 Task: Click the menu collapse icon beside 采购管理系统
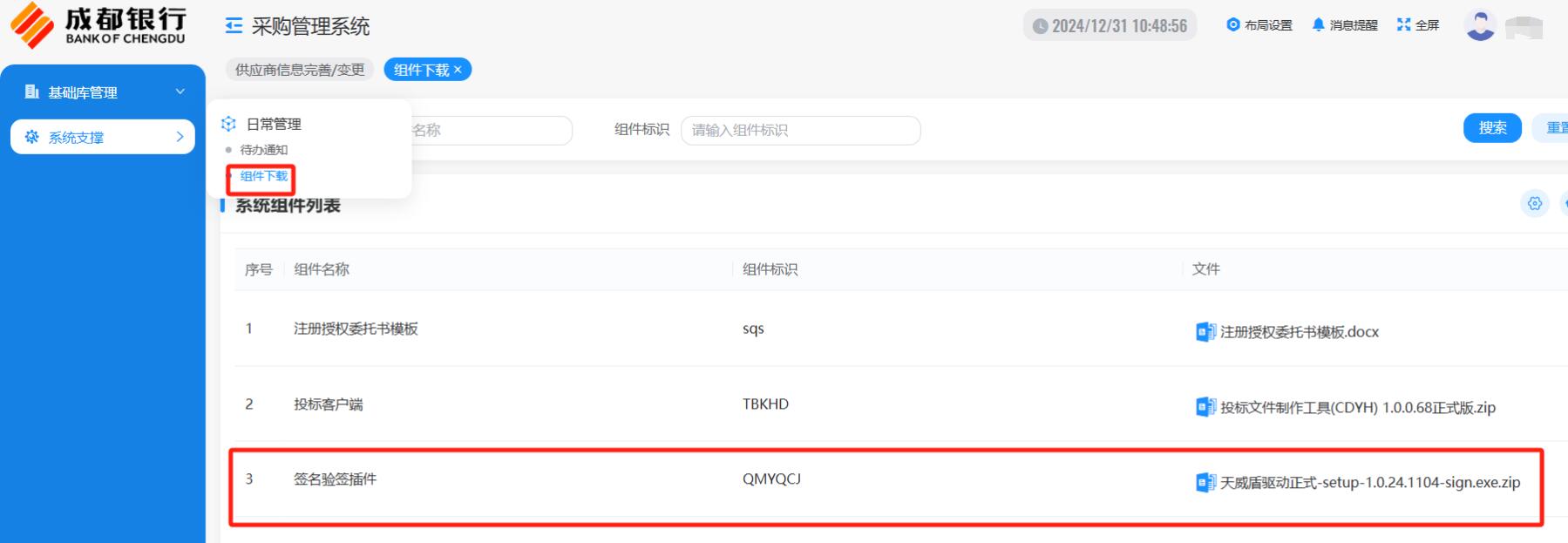tap(234, 26)
